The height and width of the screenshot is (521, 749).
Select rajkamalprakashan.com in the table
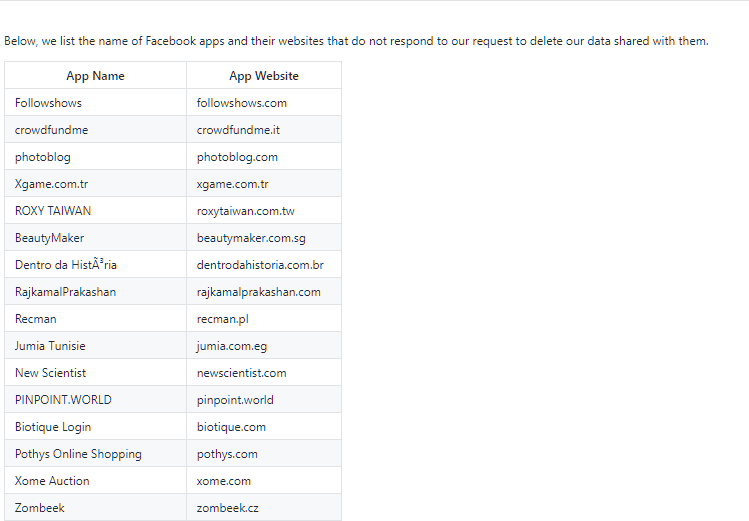click(264, 292)
